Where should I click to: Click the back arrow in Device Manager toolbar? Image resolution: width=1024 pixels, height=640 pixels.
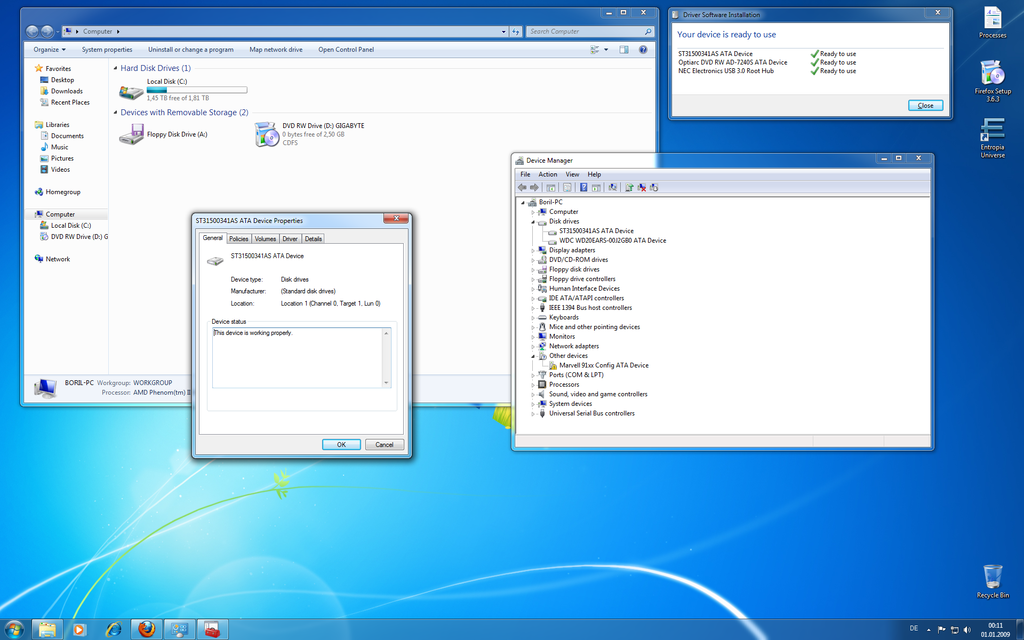coord(524,187)
